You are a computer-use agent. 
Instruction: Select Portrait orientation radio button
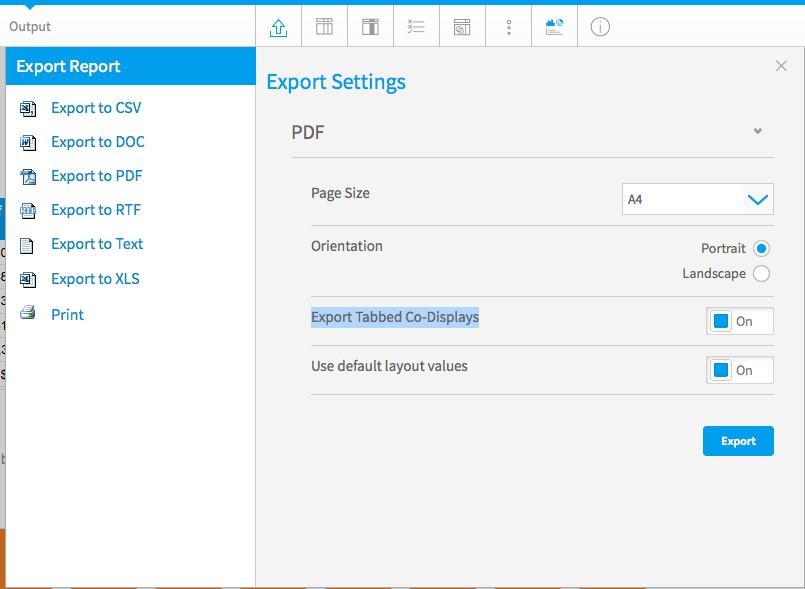click(761, 249)
